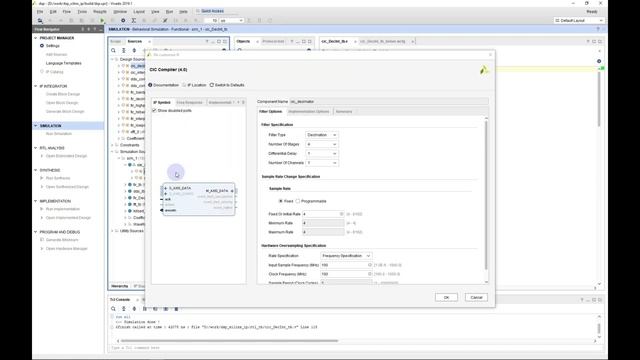Screen dimensions: 640x360
Task: Click the Tcl command input field
Action: pos(353,348)
